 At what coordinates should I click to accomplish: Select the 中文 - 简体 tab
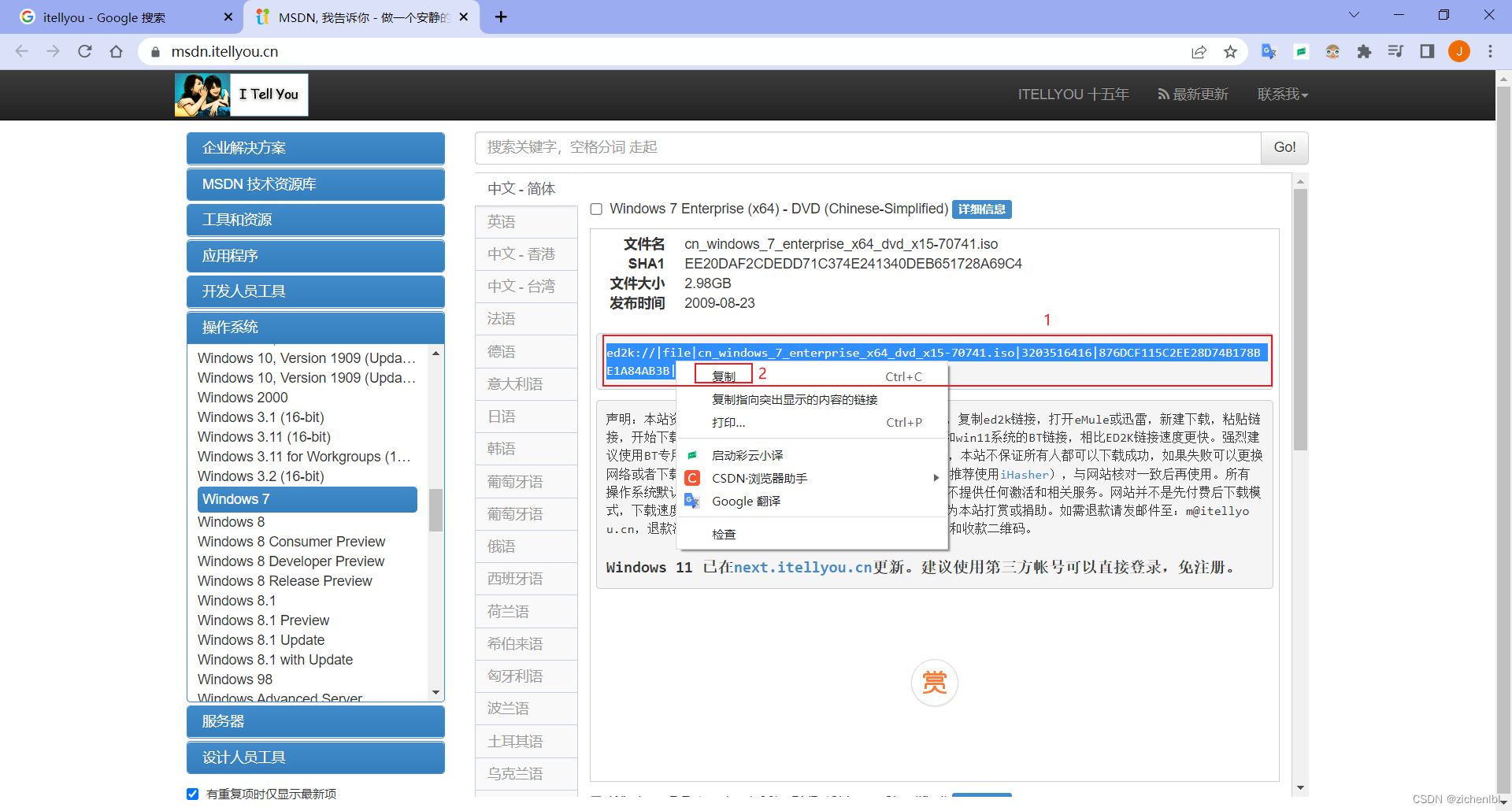click(526, 189)
